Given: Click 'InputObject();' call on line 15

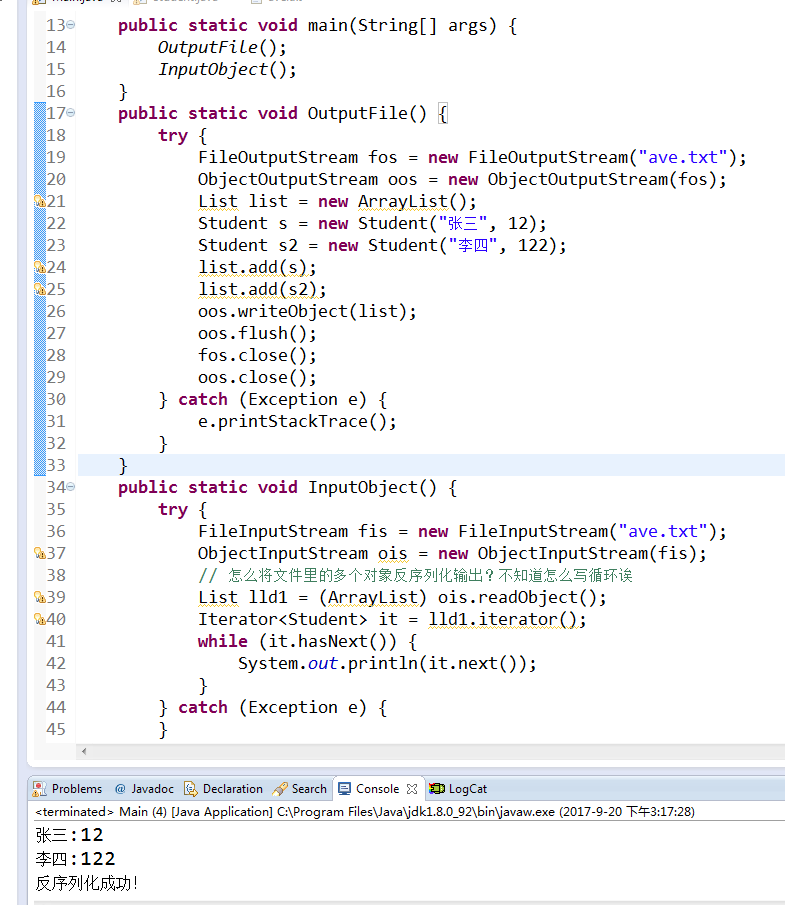Looking at the screenshot, I should click(227, 69).
